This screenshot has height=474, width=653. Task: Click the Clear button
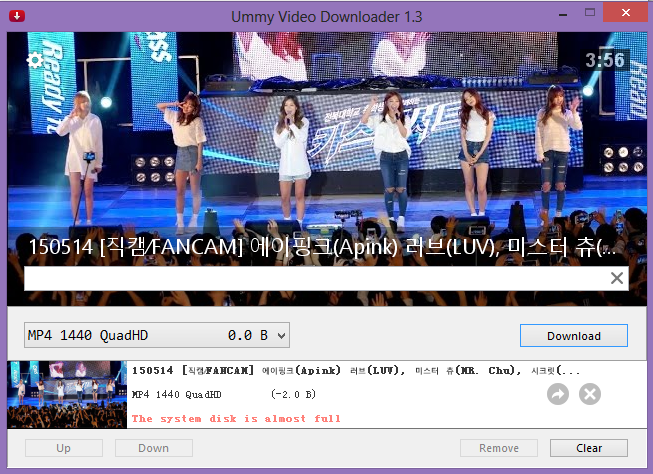pos(589,448)
